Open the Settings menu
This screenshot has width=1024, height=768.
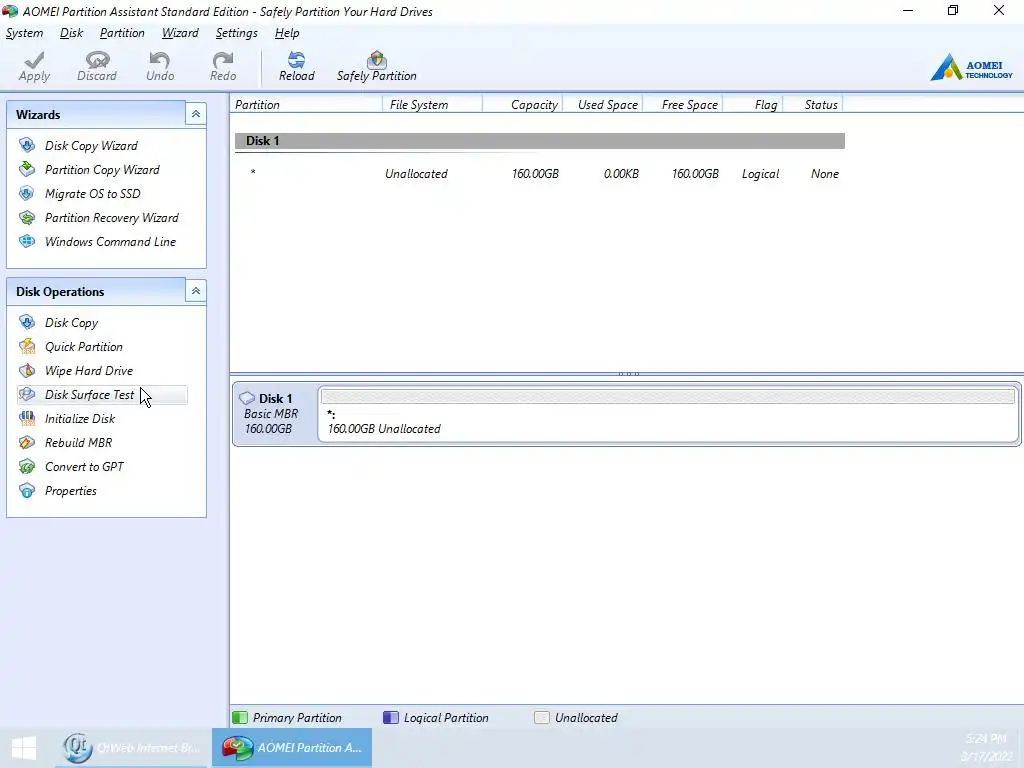pyautogui.click(x=236, y=33)
